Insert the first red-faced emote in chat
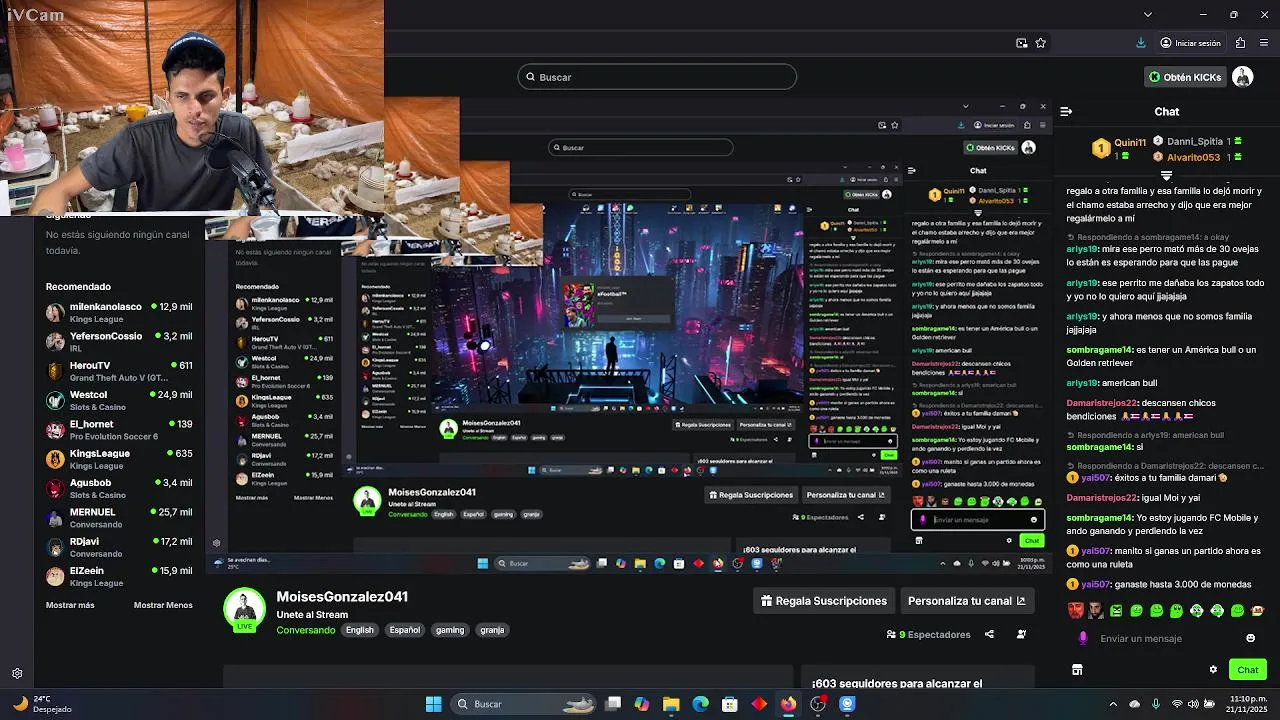 pos(1076,610)
